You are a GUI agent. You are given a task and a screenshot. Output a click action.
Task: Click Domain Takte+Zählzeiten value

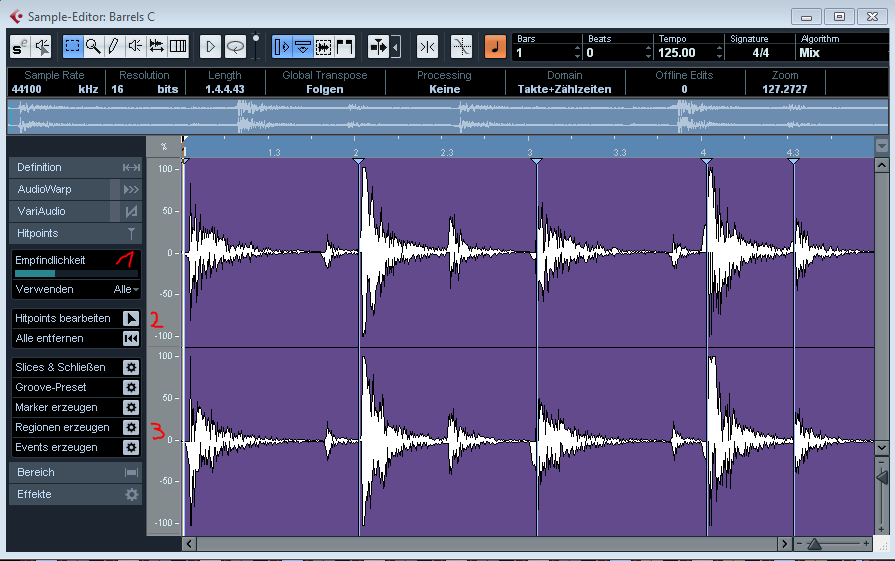564,89
